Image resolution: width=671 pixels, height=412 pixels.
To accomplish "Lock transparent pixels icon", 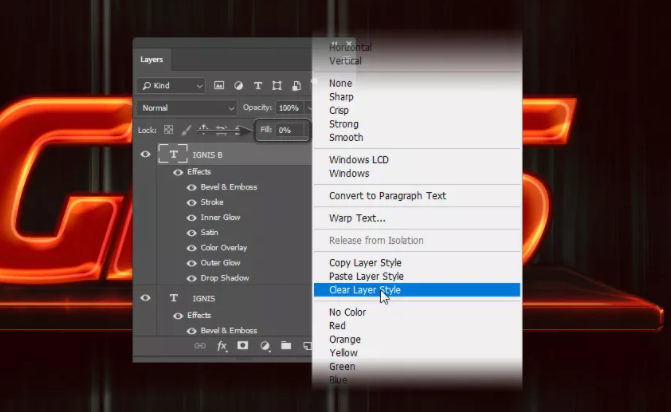I will click(169, 130).
